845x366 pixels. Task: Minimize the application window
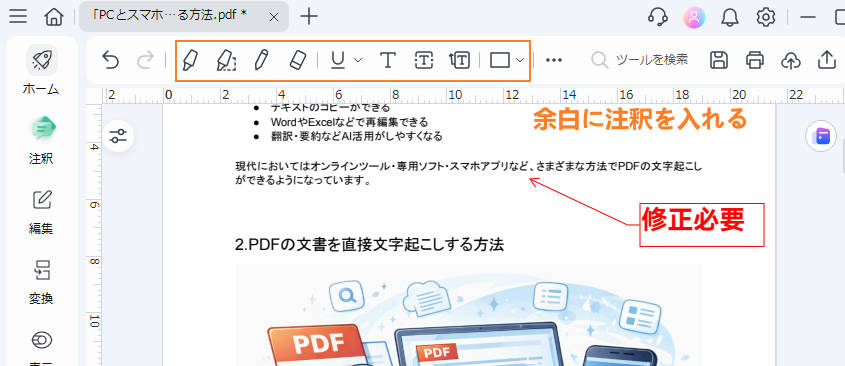pos(808,17)
